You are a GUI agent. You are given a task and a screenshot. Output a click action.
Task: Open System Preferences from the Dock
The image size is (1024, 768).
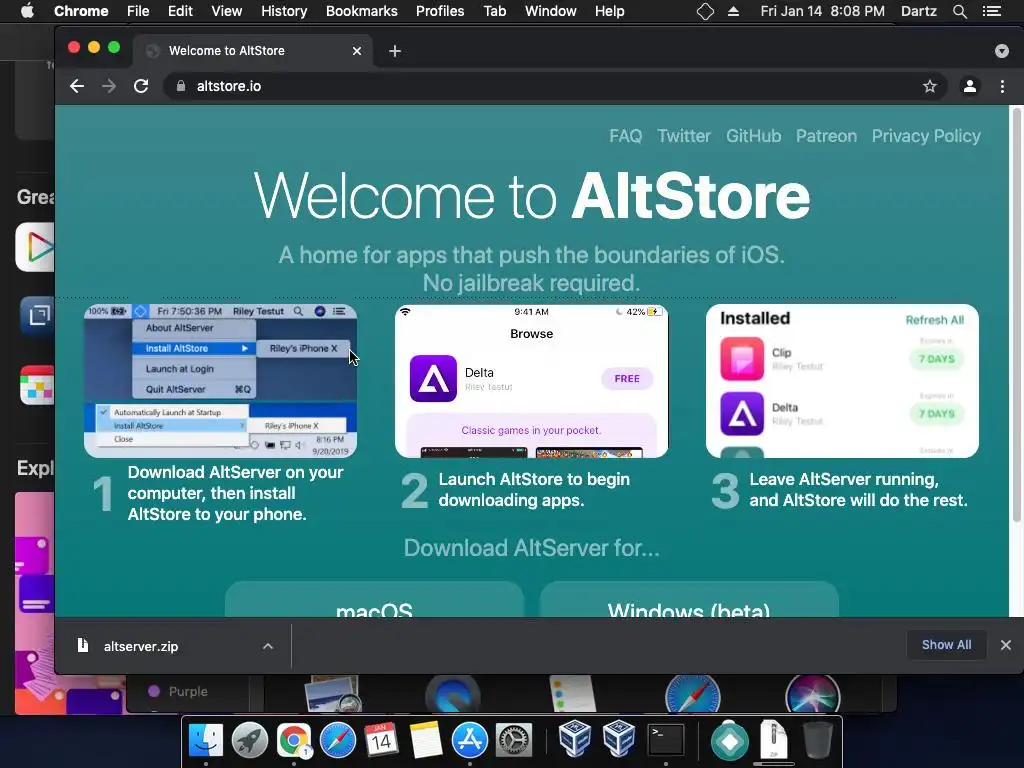point(514,741)
